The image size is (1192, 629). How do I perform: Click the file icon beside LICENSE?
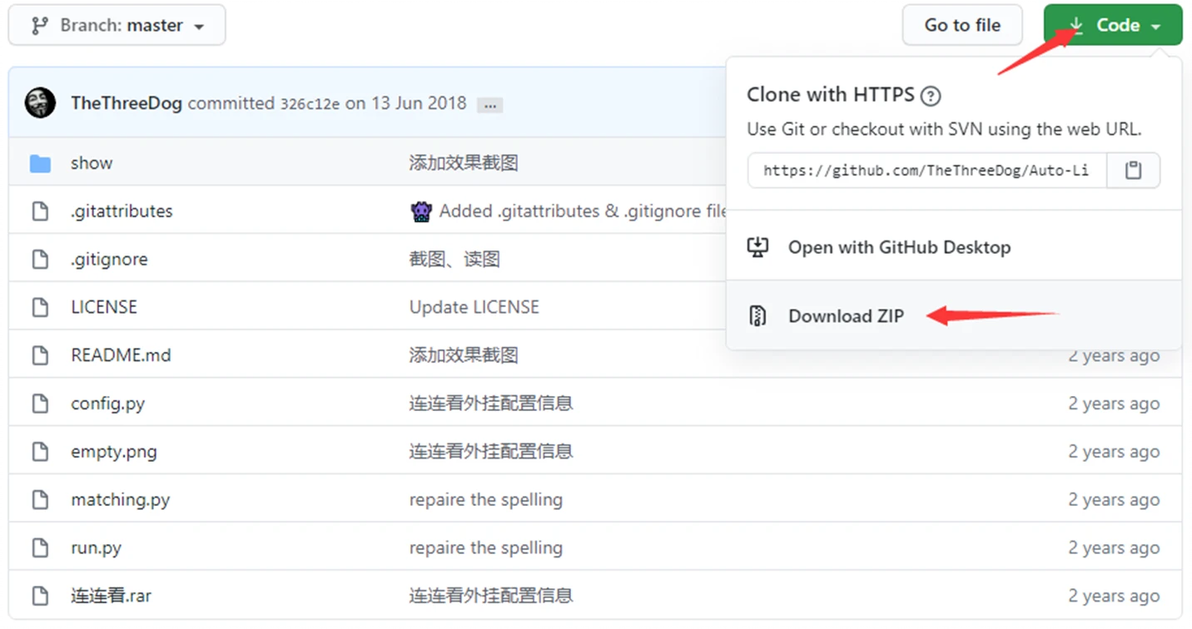(40, 307)
